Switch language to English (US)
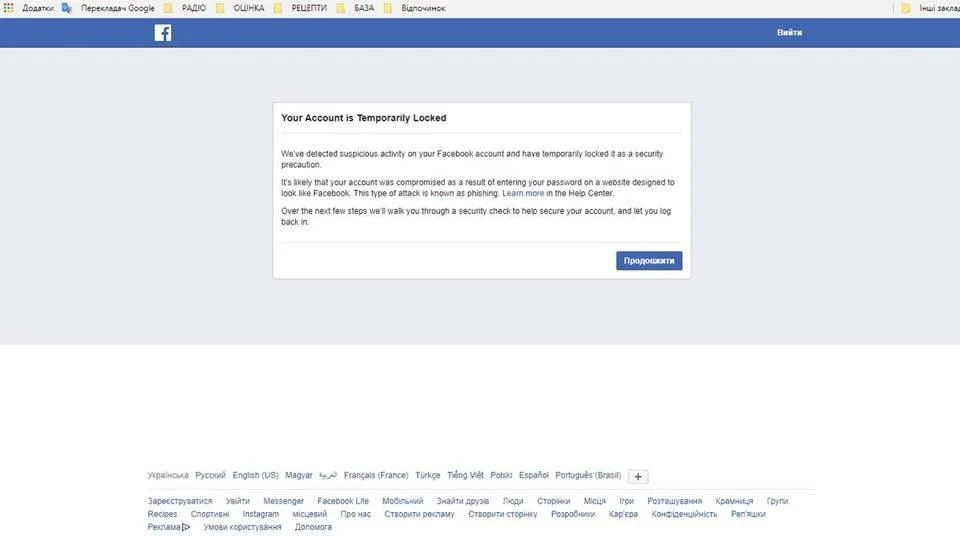The height and width of the screenshot is (536, 960). [255, 476]
